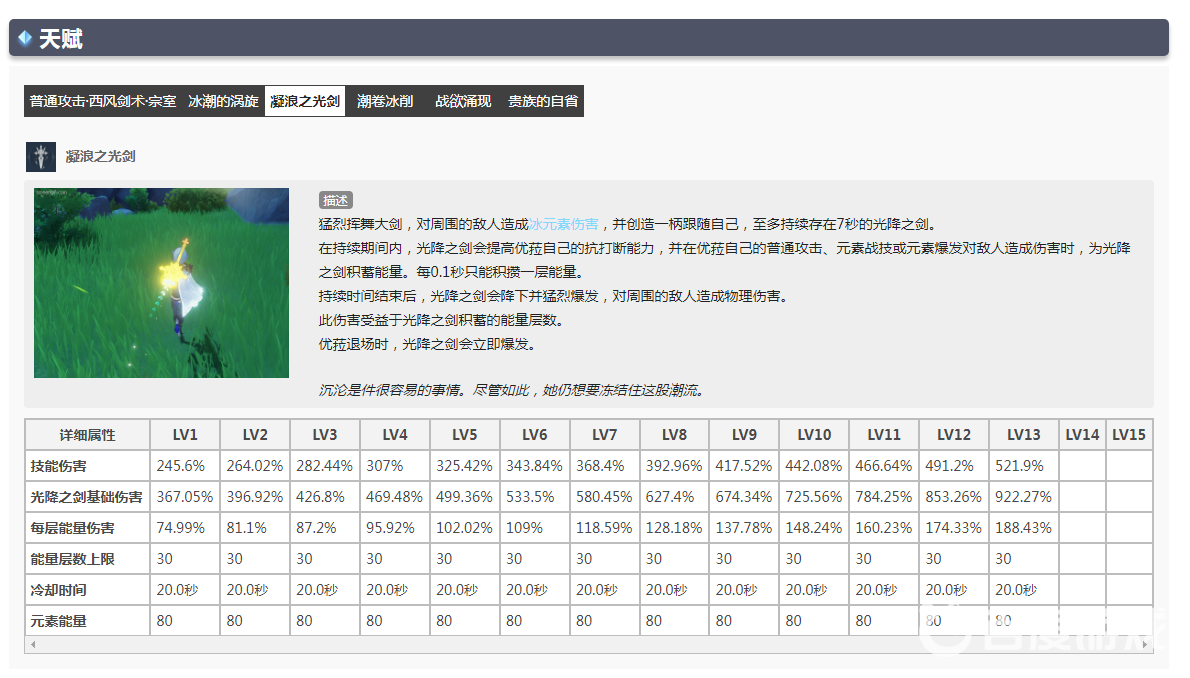The height and width of the screenshot is (678, 1190).
Task: Switch to the 冰潮的涡旋 tab
Action: click(x=223, y=101)
